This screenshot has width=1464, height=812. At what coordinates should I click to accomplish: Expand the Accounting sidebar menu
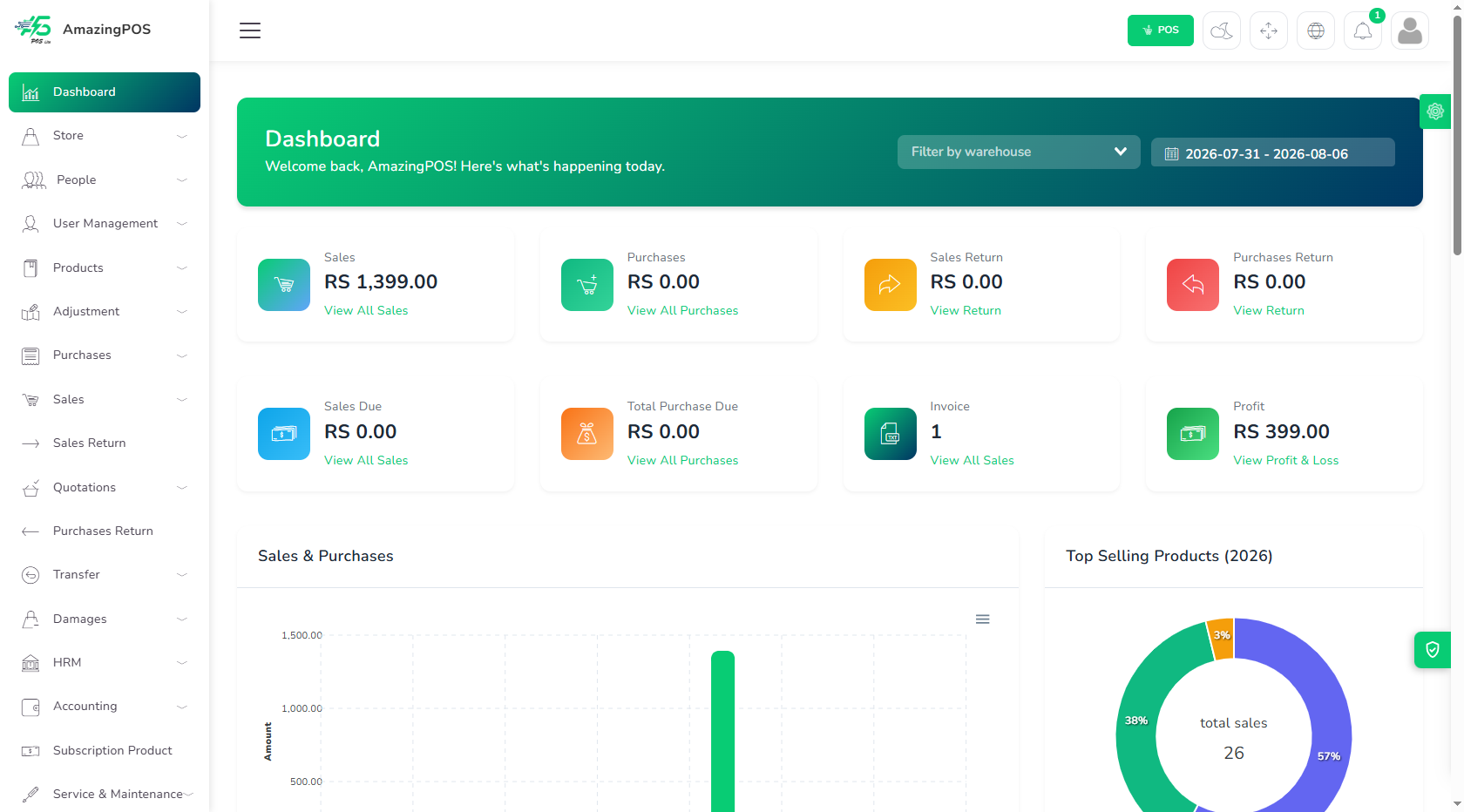[x=105, y=707]
